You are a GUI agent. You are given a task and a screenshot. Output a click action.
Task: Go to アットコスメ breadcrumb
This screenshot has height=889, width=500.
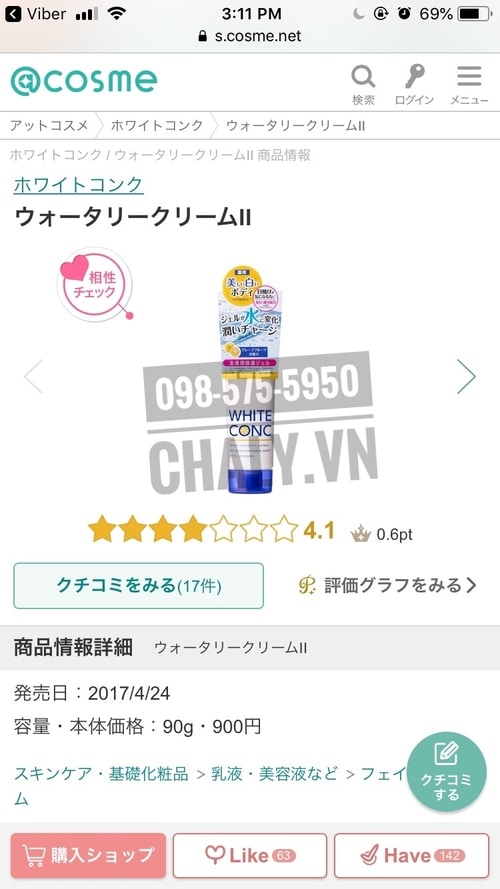49,125
